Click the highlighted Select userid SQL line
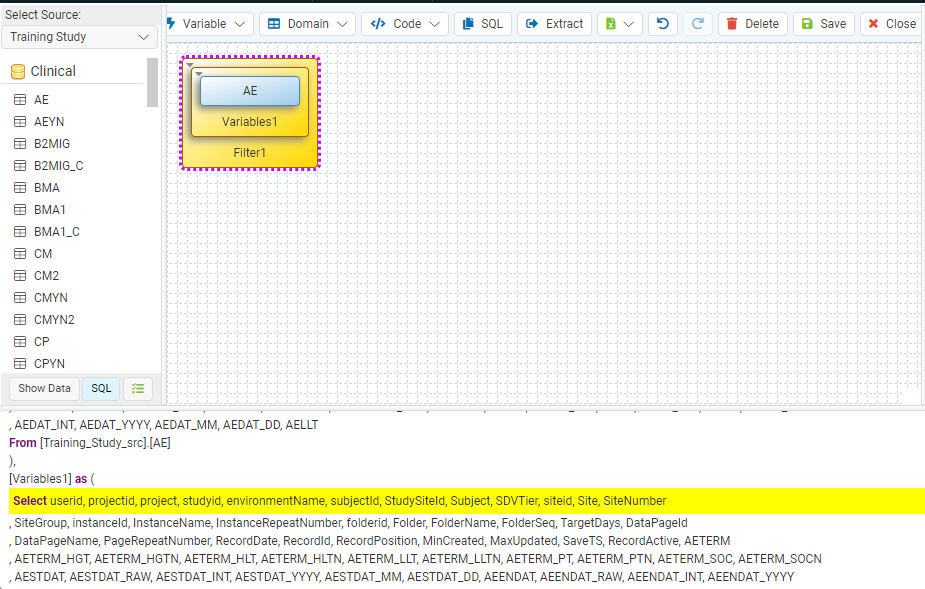This screenshot has width=925, height=589. tap(466, 501)
